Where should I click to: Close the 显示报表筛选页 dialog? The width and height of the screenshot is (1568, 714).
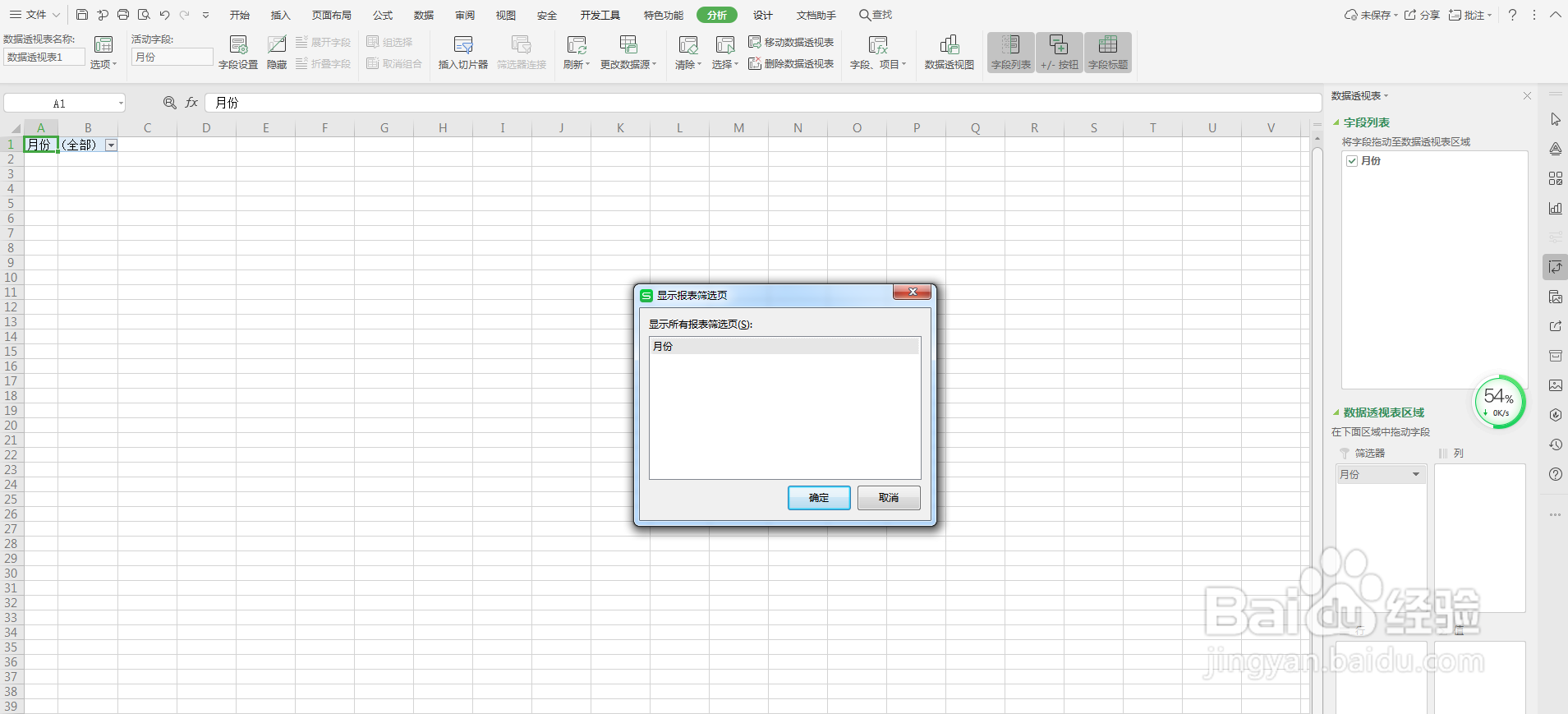912,293
